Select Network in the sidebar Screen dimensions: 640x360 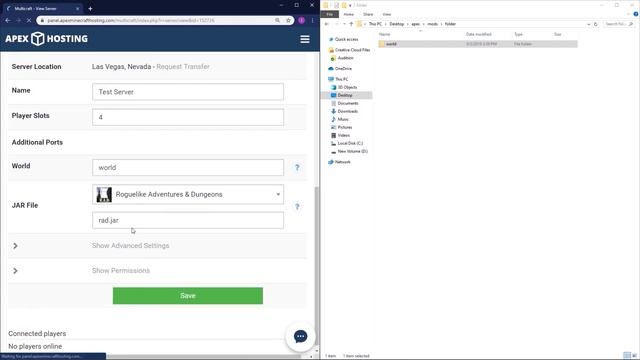(342, 162)
